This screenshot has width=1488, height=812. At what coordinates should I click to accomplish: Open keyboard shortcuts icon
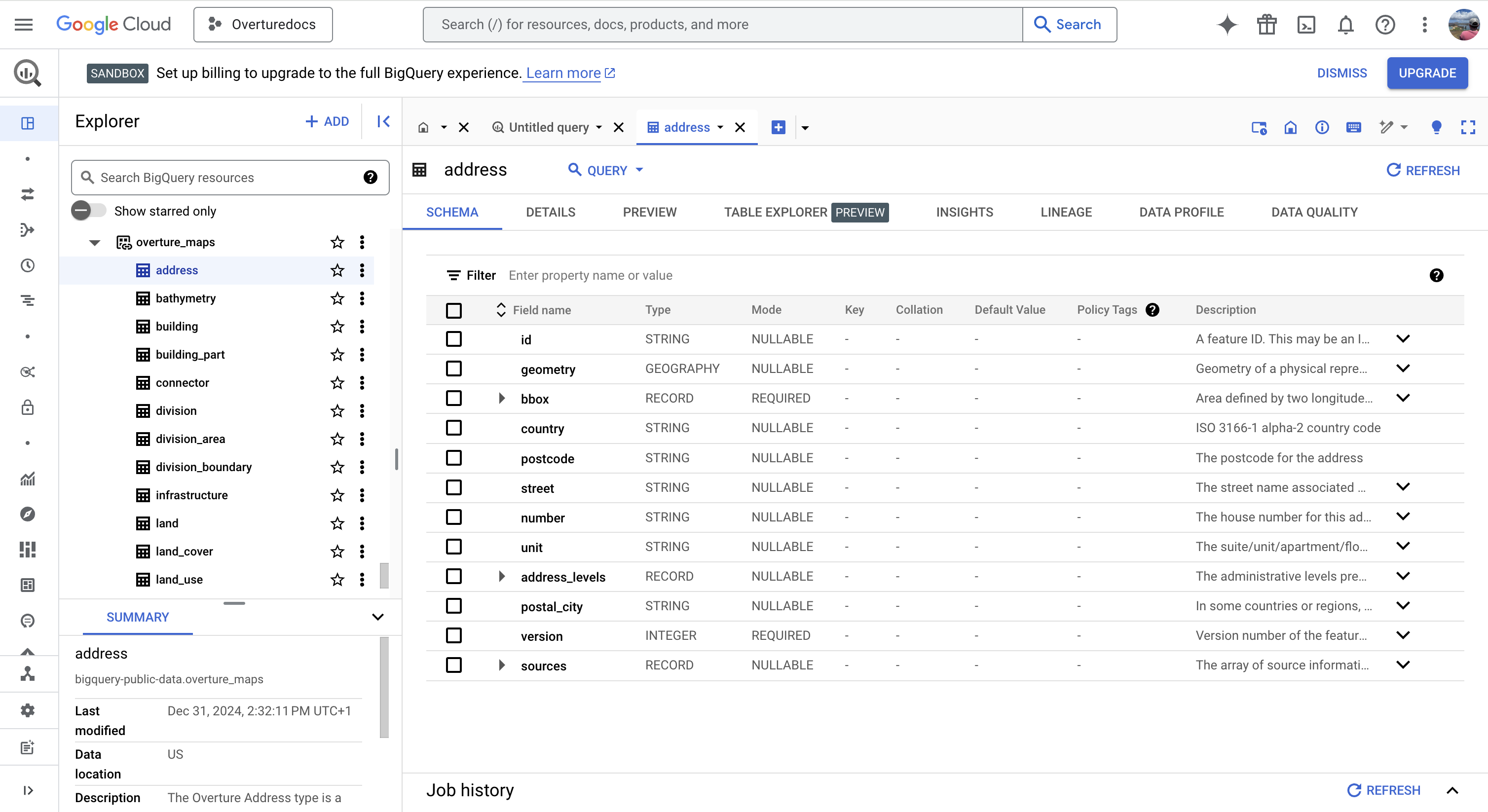tap(1353, 127)
